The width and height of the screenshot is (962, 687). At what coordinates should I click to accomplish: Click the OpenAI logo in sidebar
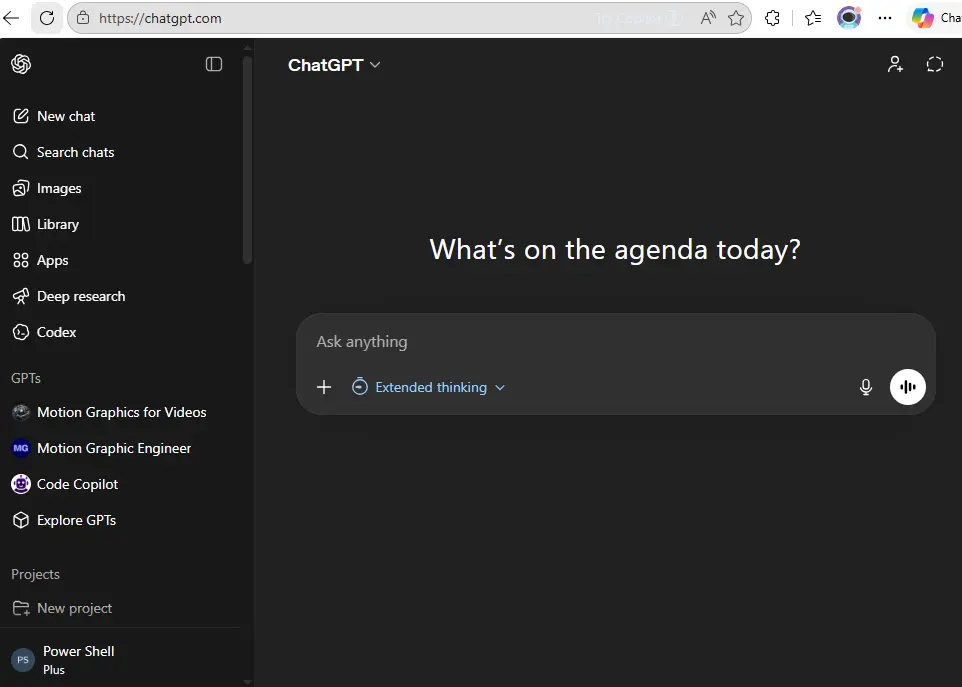(21, 64)
